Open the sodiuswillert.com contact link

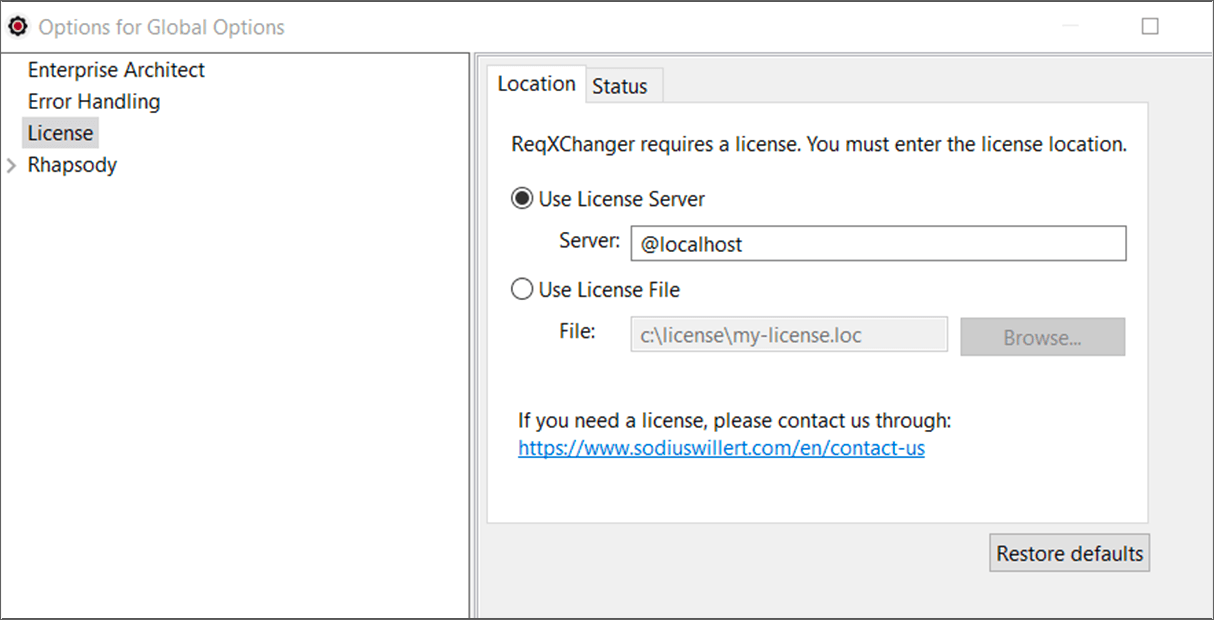[x=720, y=448]
